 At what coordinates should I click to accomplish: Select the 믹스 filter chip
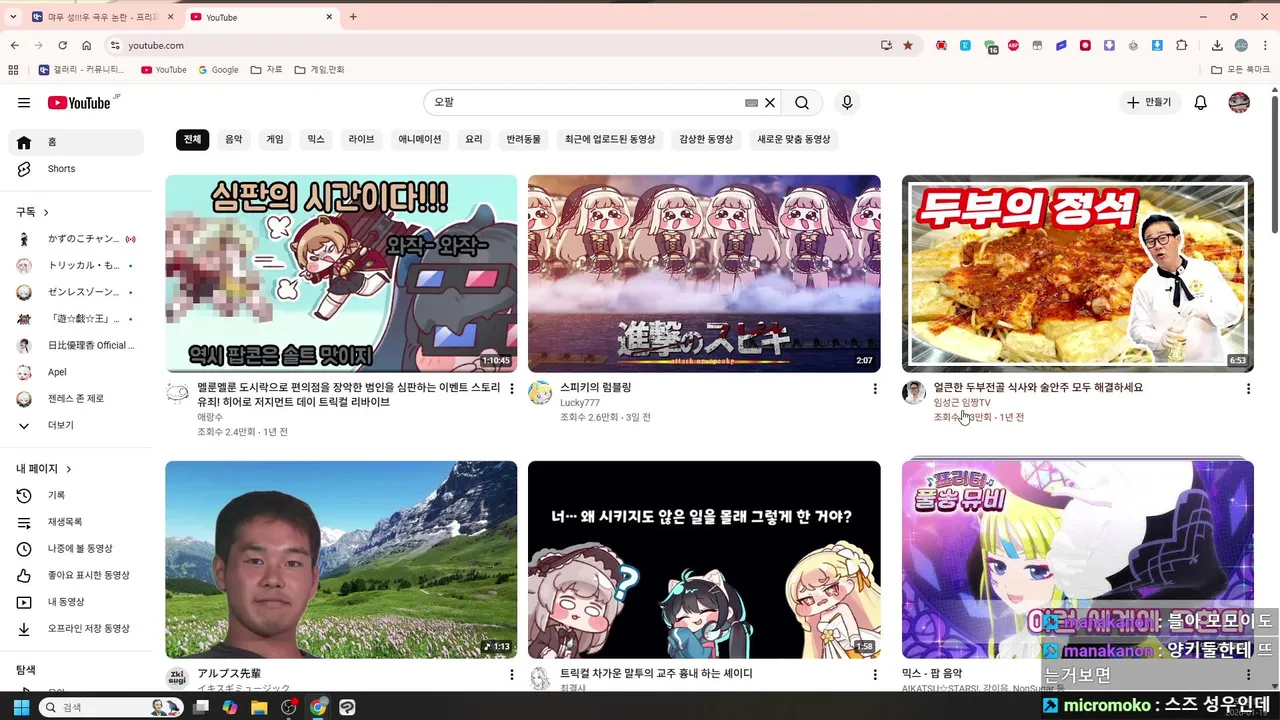316,140
